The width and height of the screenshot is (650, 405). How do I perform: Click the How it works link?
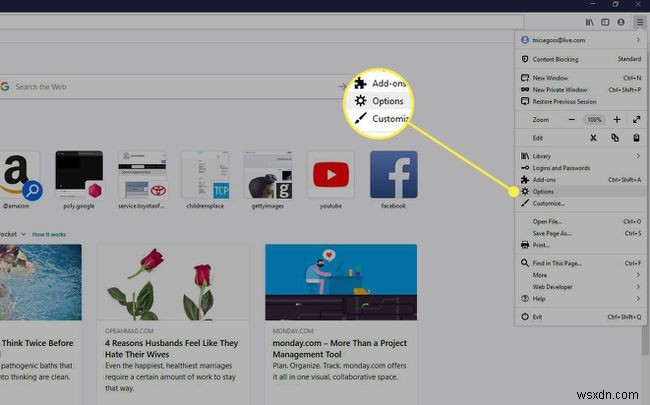click(x=49, y=235)
